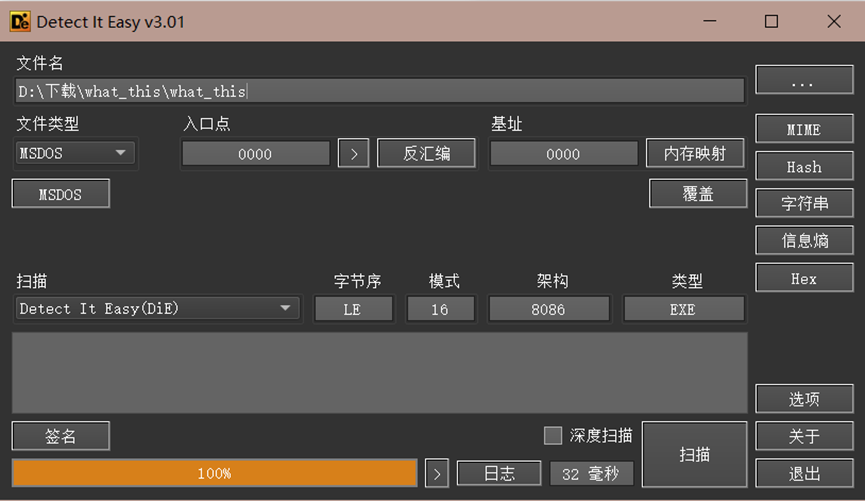Click the arrow button next to progress bar
The width and height of the screenshot is (865, 501).
click(x=437, y=473)
